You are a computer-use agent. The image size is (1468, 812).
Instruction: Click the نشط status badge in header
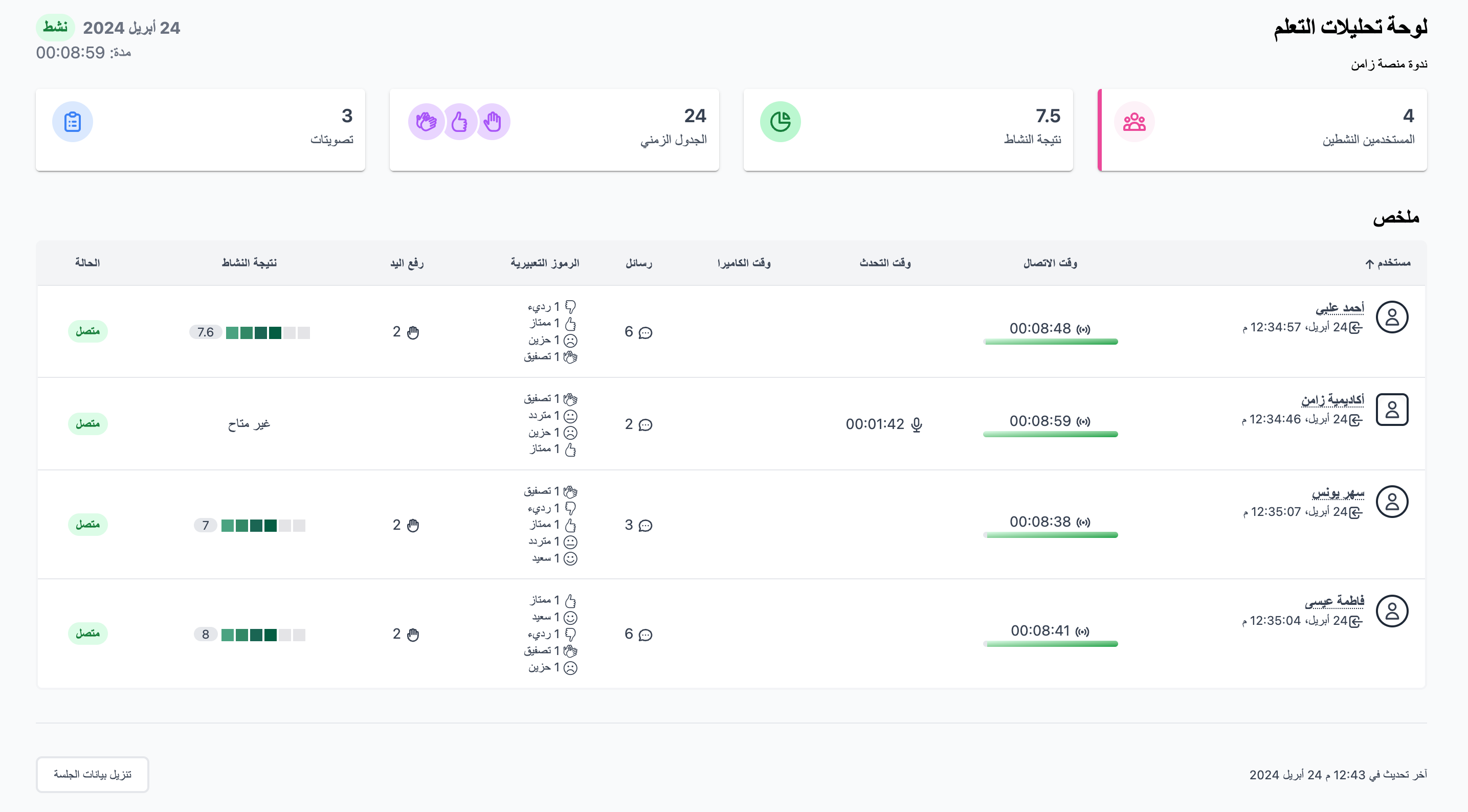(x=55, y=27)
